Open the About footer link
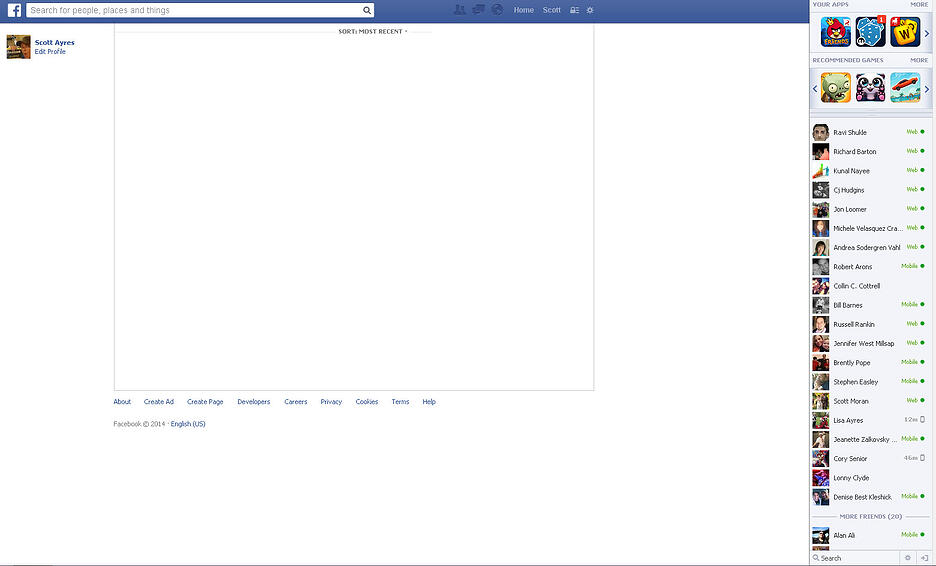 (122, 402)
